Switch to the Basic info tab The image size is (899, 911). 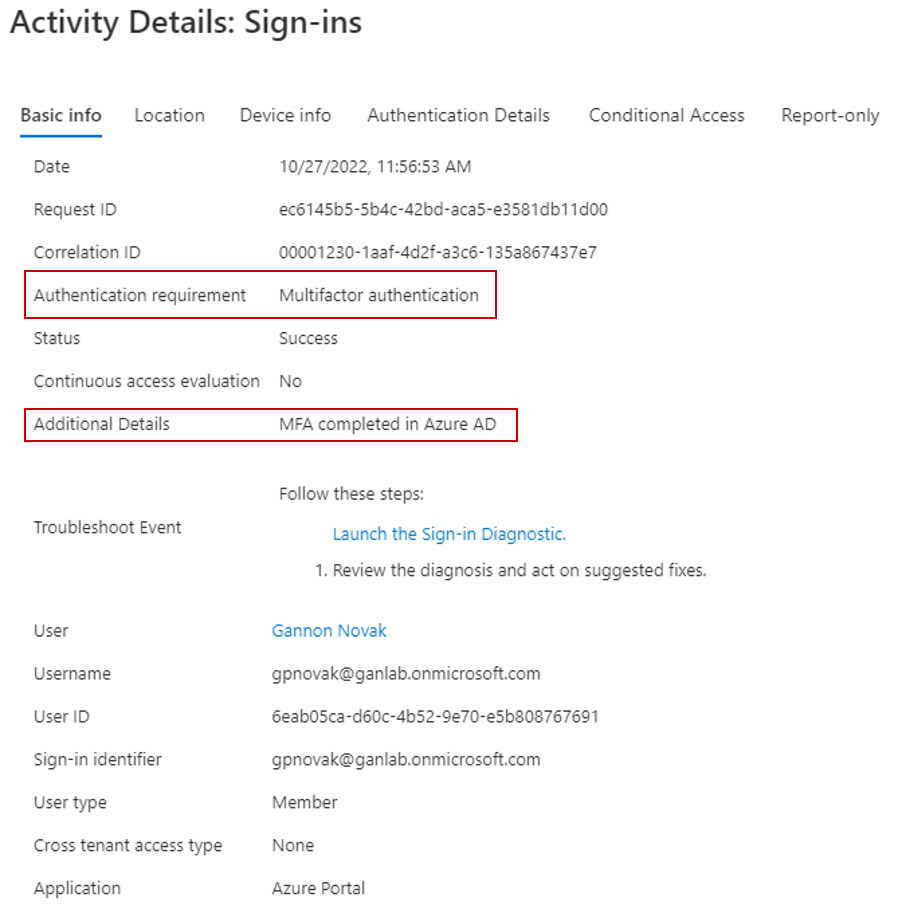tap(61, 115)
